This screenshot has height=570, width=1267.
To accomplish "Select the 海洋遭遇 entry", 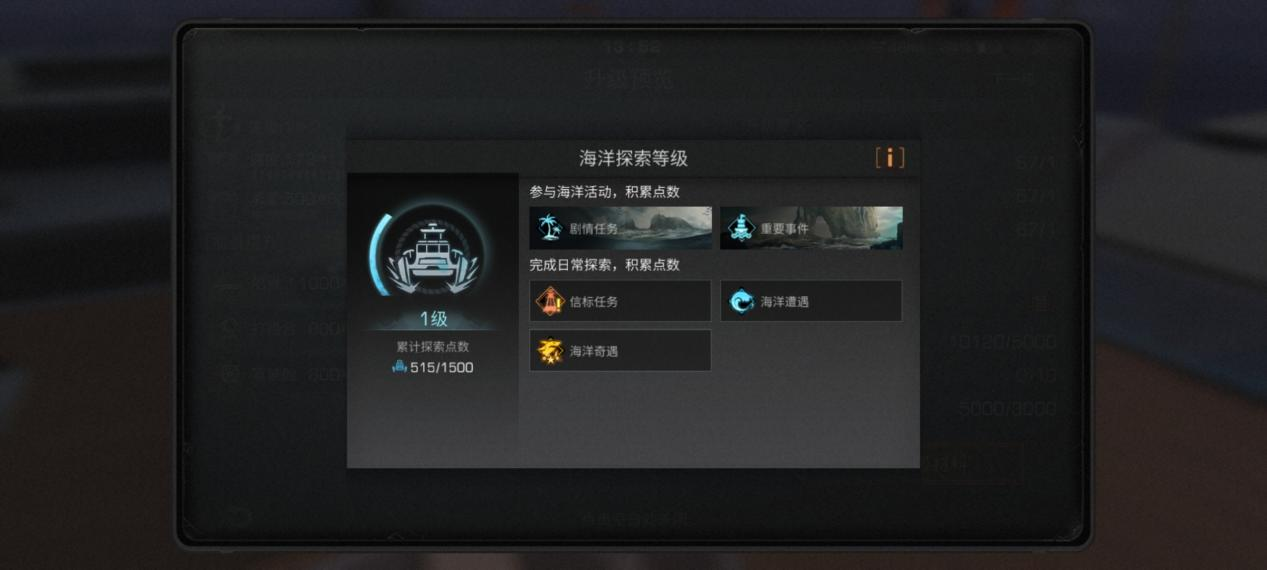I will tap(811, 301).
